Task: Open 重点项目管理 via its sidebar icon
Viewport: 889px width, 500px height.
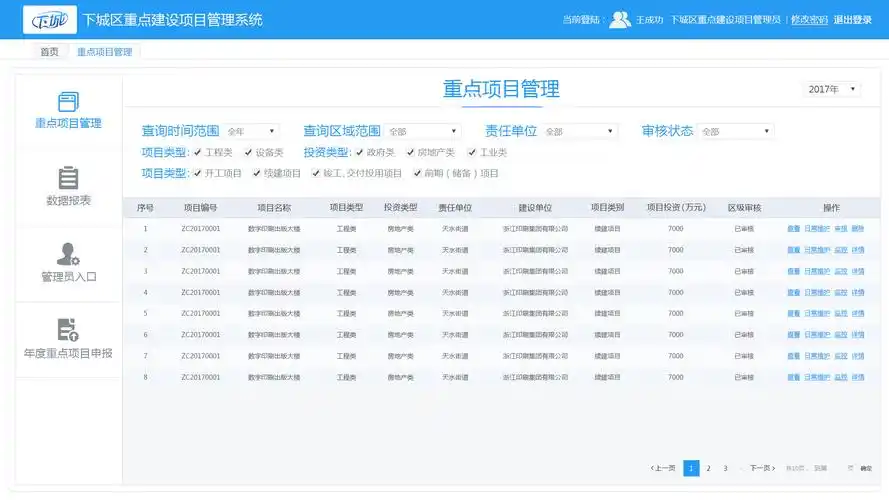Action: pyautogui.click(x=68, y=102)
